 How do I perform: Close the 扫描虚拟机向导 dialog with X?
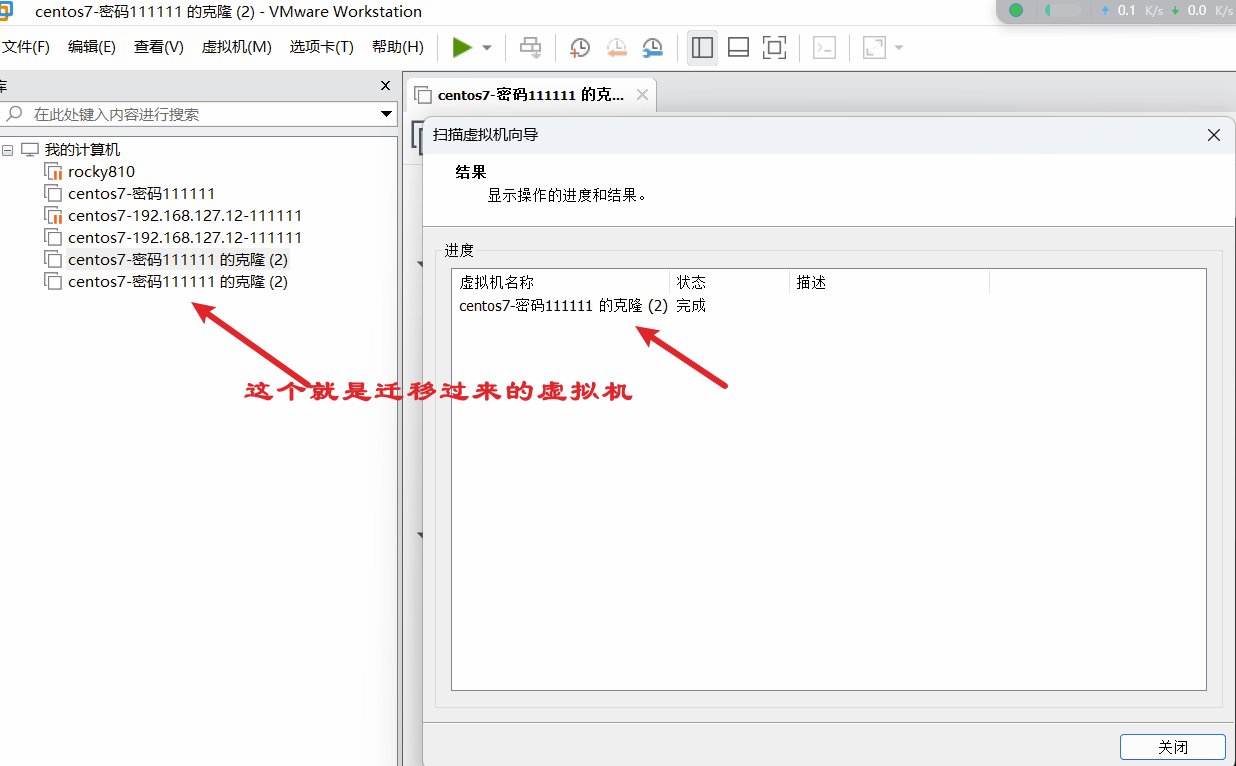click(1214, 135)
